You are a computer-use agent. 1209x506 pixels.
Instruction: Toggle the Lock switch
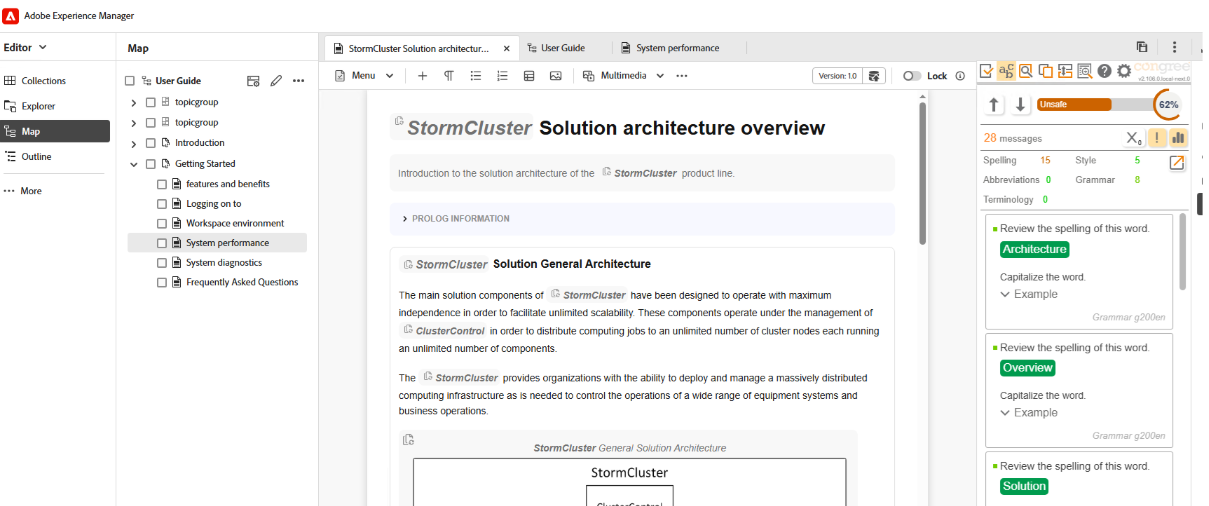911,76
